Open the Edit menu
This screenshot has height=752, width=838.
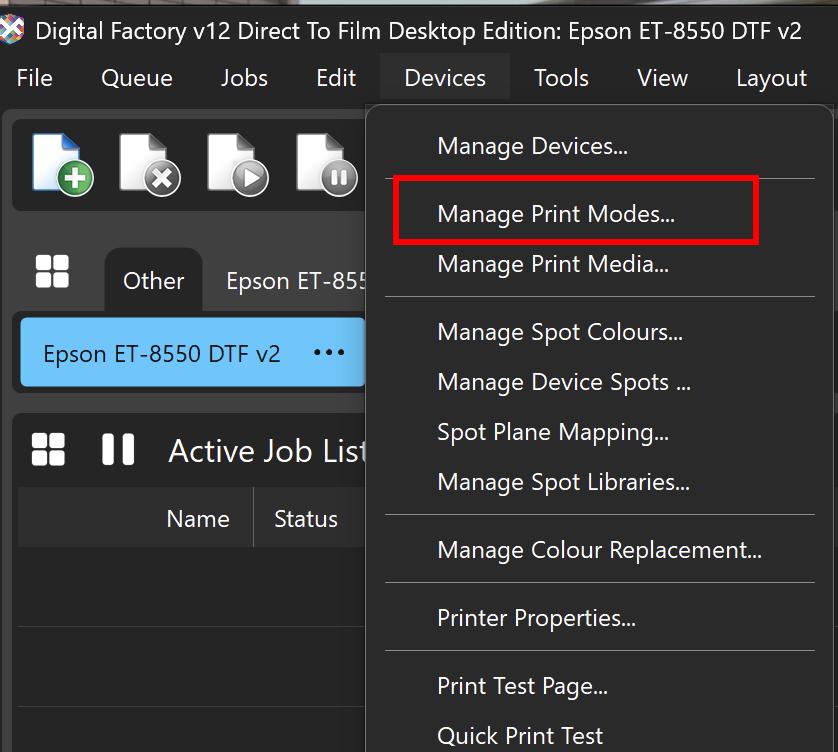(336, 78)
